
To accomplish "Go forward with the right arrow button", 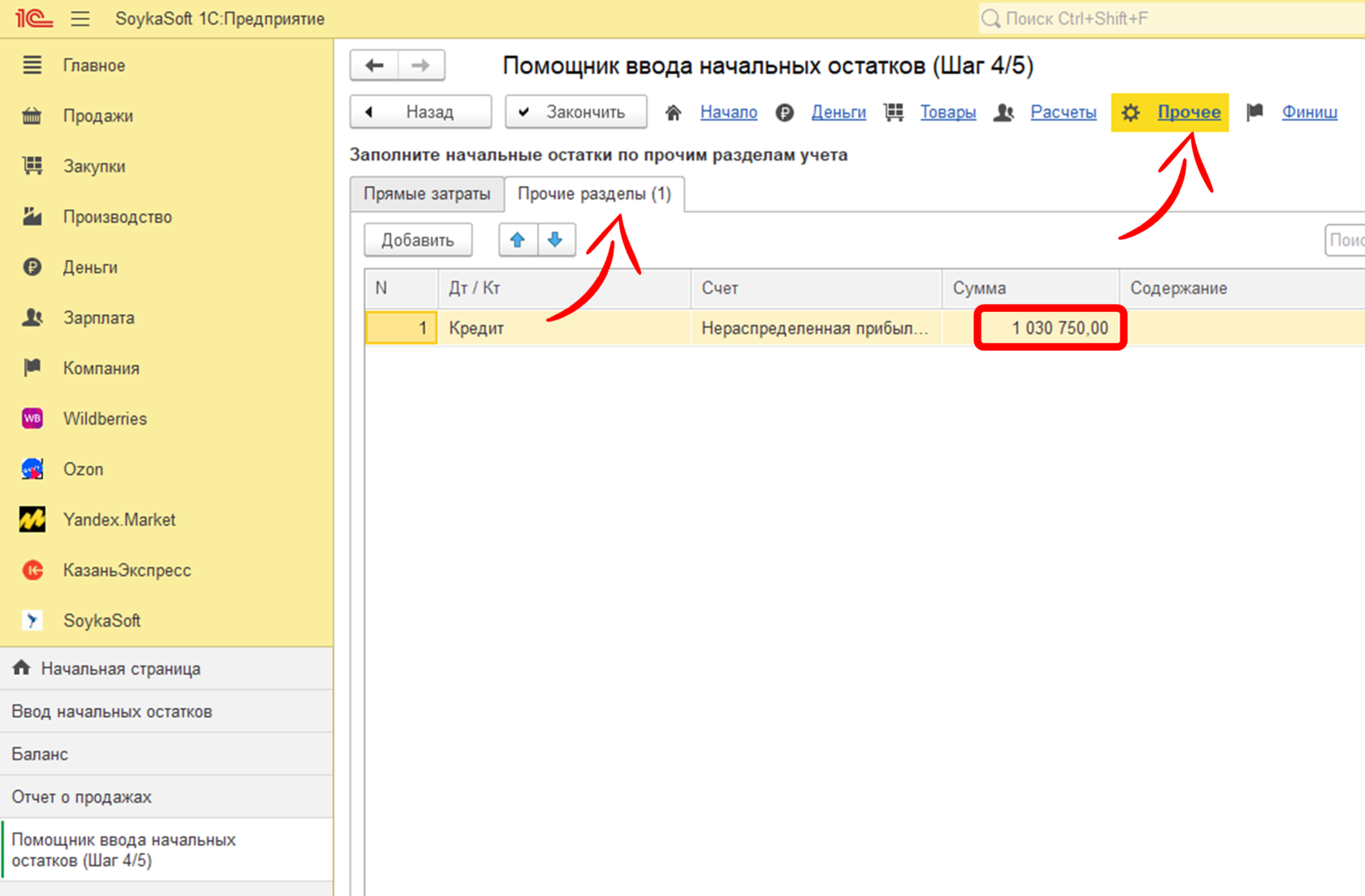I will point(421,65).
